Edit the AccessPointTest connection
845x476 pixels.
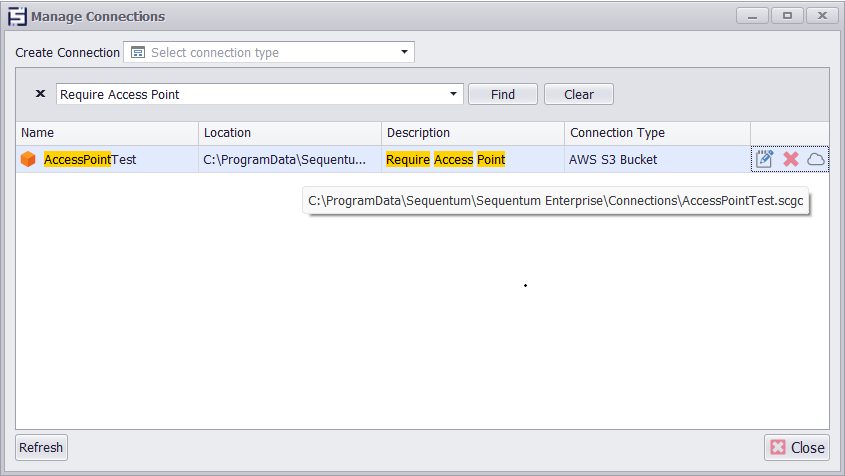(764, 159)
